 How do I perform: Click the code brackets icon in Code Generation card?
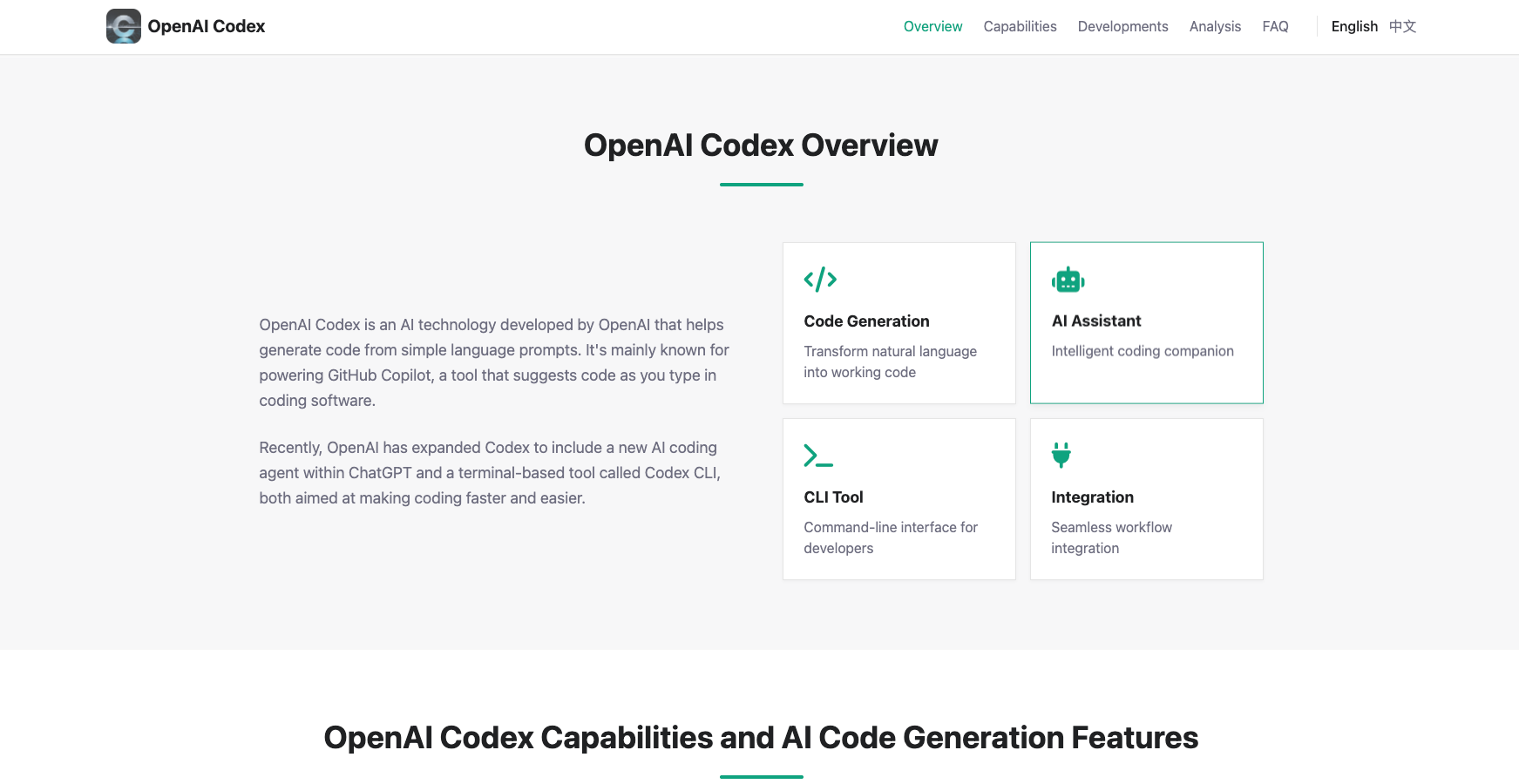coord(820,280)
